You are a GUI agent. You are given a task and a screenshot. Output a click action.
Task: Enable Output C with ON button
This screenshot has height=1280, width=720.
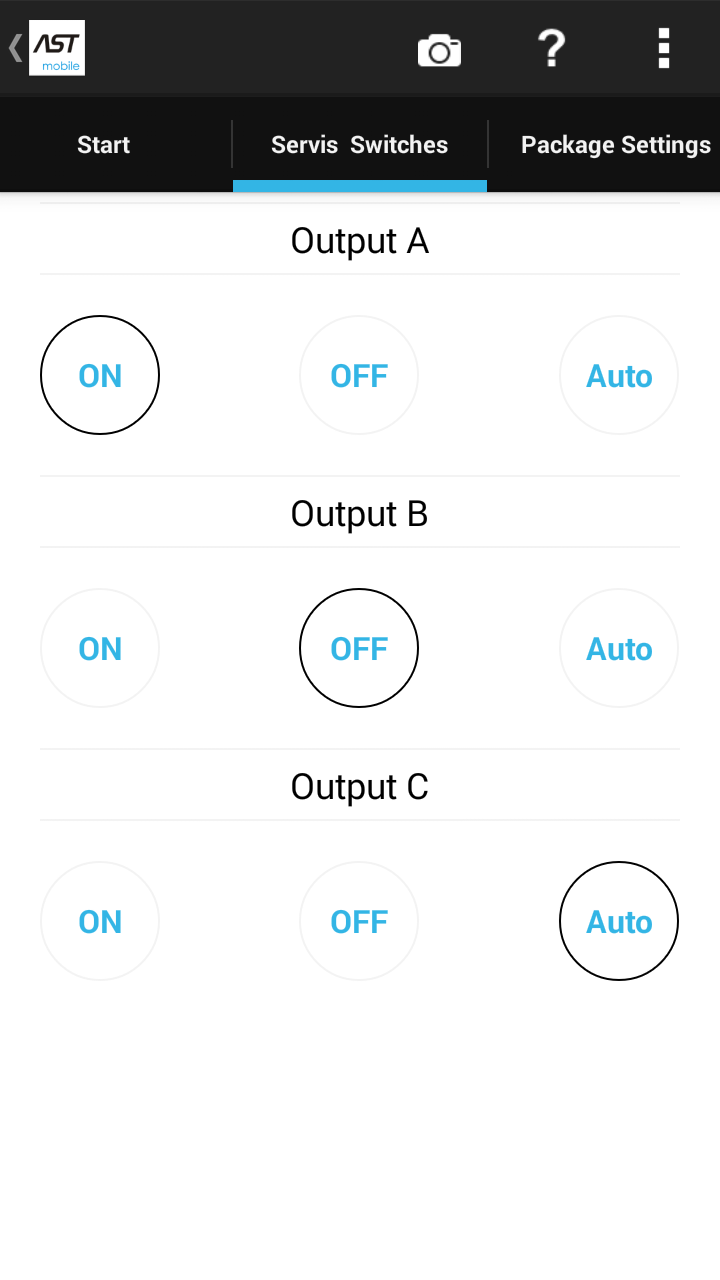[x=100, y=921]
